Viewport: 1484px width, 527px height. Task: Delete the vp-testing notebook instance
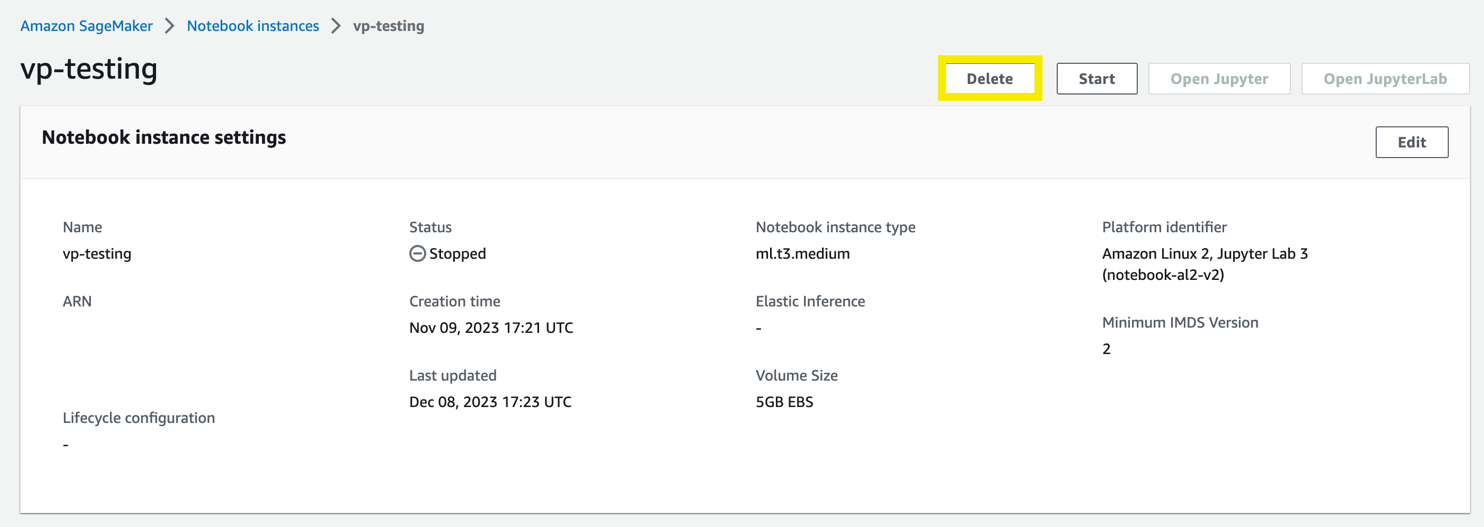coord(989,79)
